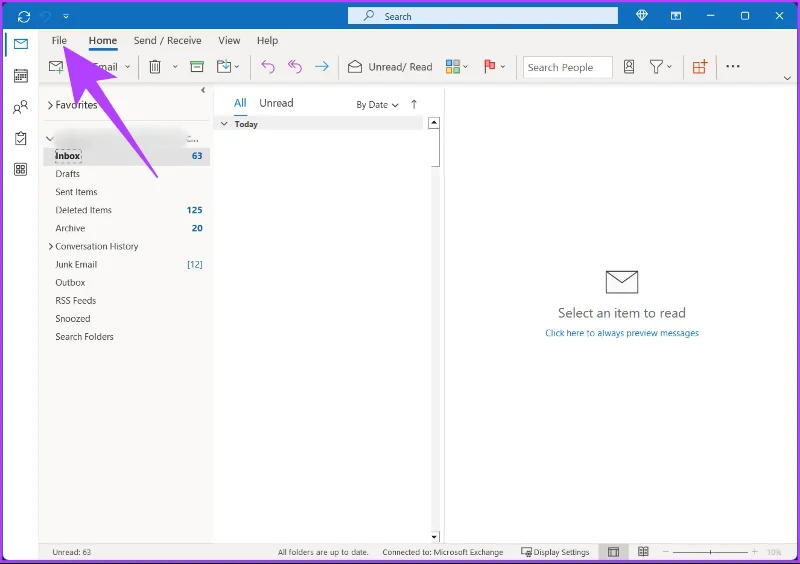Click the Reply arrow icon

point(268,67)
